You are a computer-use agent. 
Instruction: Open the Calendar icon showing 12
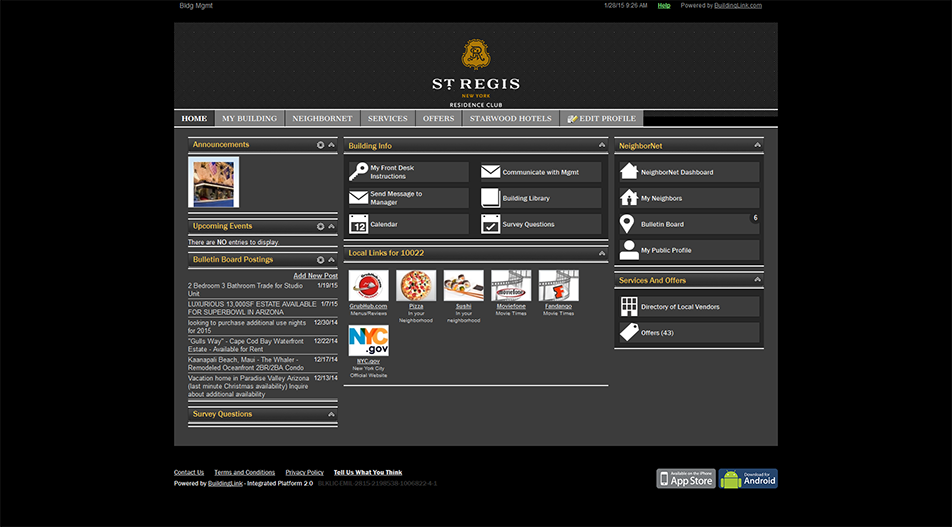pos(358,224)
